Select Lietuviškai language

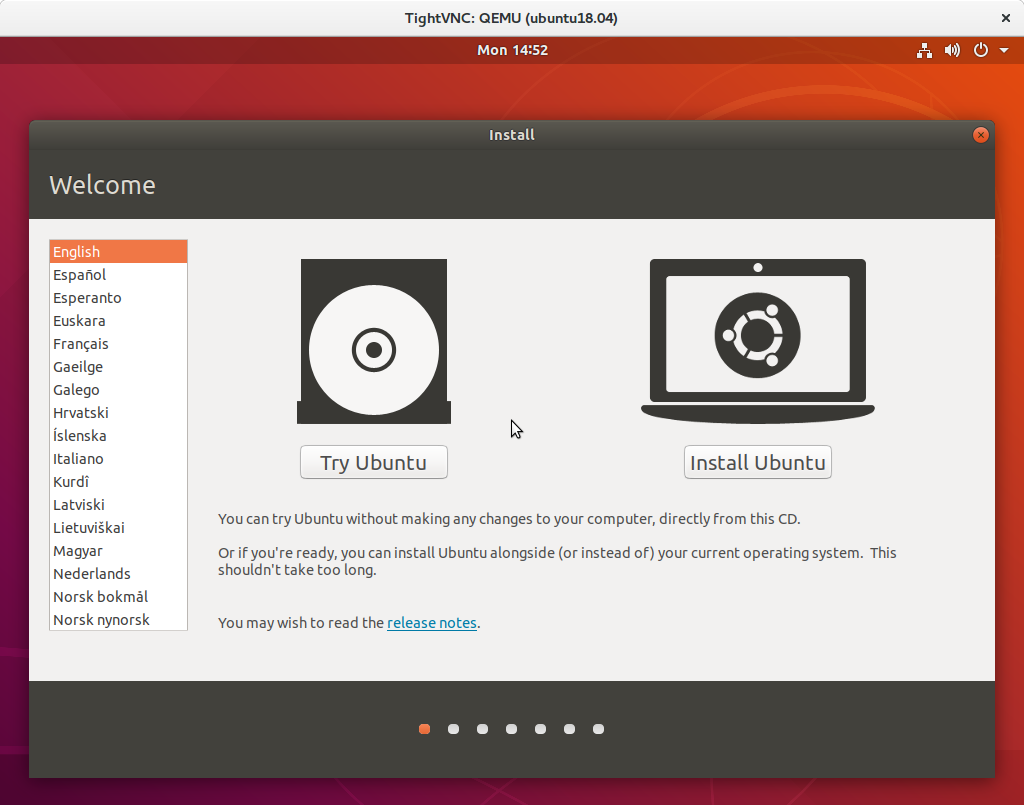118,528
